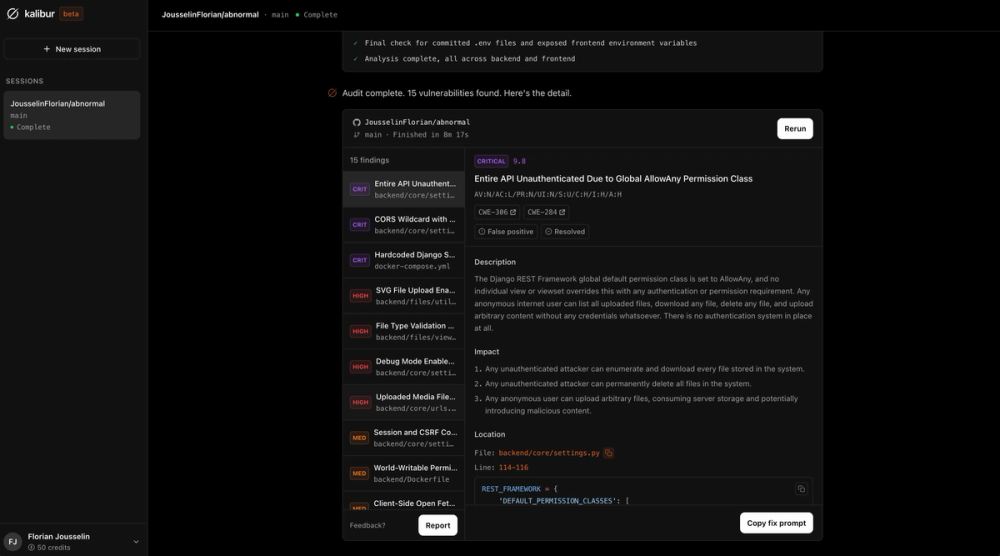Select the Entire API Unauthent... finding
Image resolution: width=1000 pixels, height=556 pixels.
click(404, 189)
